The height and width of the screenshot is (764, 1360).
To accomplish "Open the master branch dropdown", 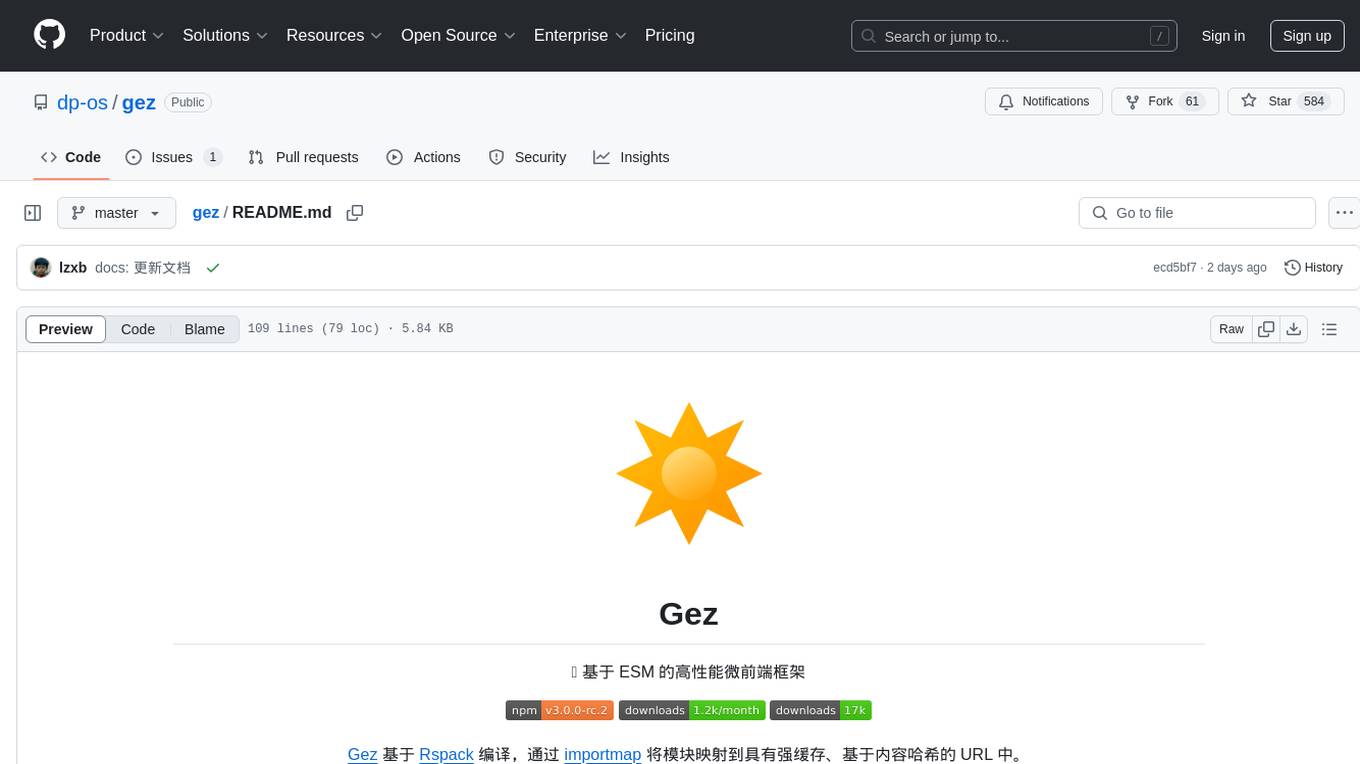I will [x=117, y=213].
